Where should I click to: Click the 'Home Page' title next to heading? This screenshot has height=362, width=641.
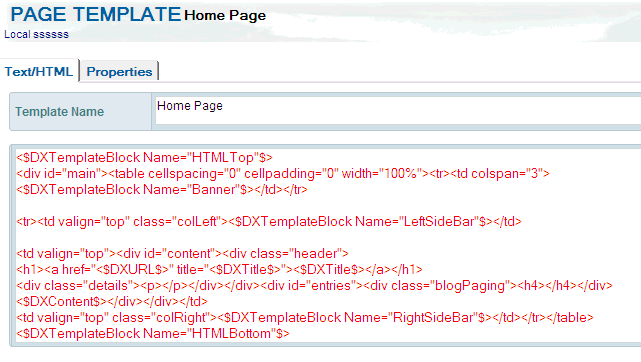[225, 16]
